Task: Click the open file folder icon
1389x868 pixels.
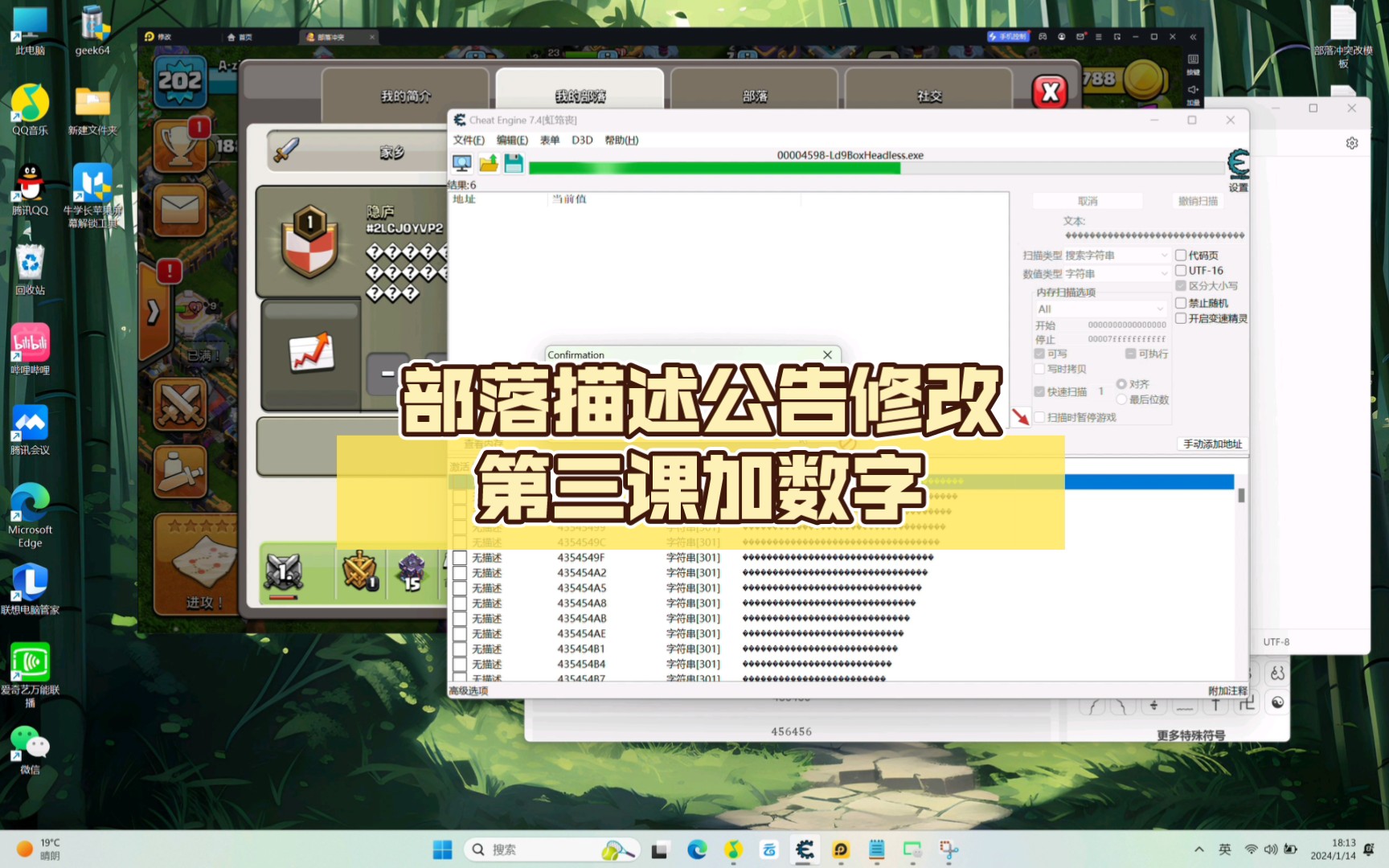Action: (489, 164)
